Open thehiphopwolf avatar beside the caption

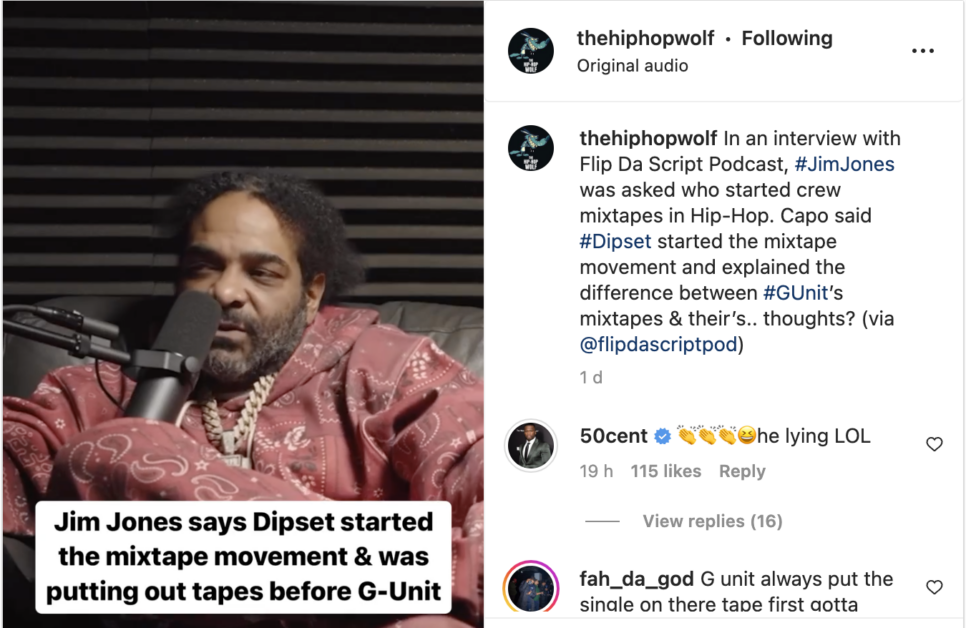(530, 148)
